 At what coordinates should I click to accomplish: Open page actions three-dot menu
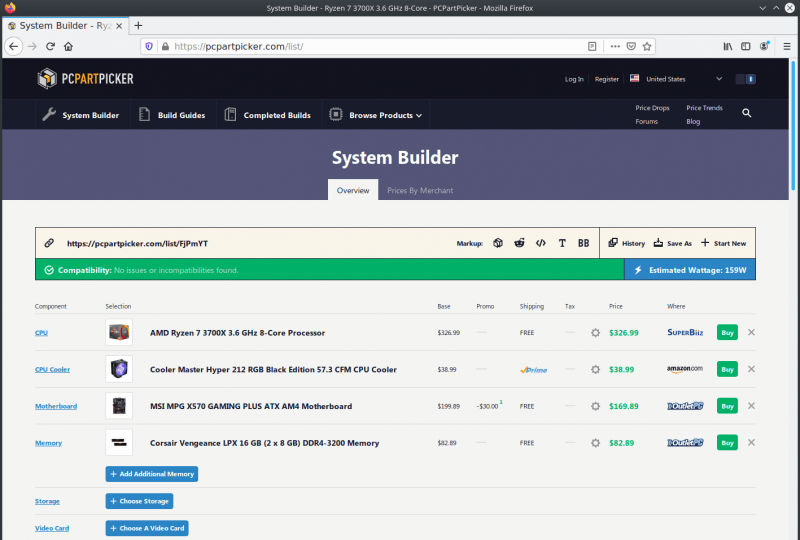(x=615, y=46)
